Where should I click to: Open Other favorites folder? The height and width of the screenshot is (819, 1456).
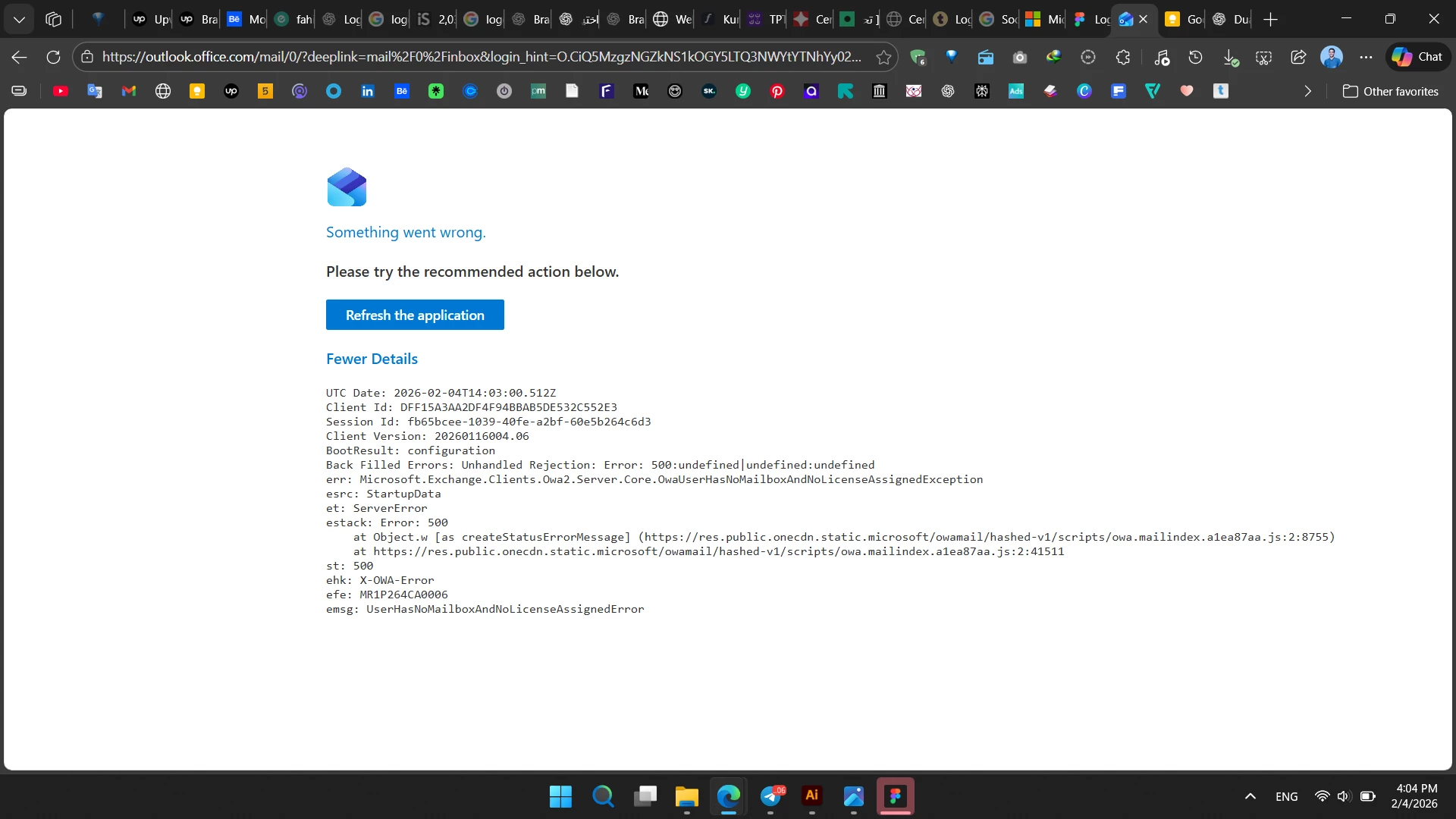[x=1390, y=91]
